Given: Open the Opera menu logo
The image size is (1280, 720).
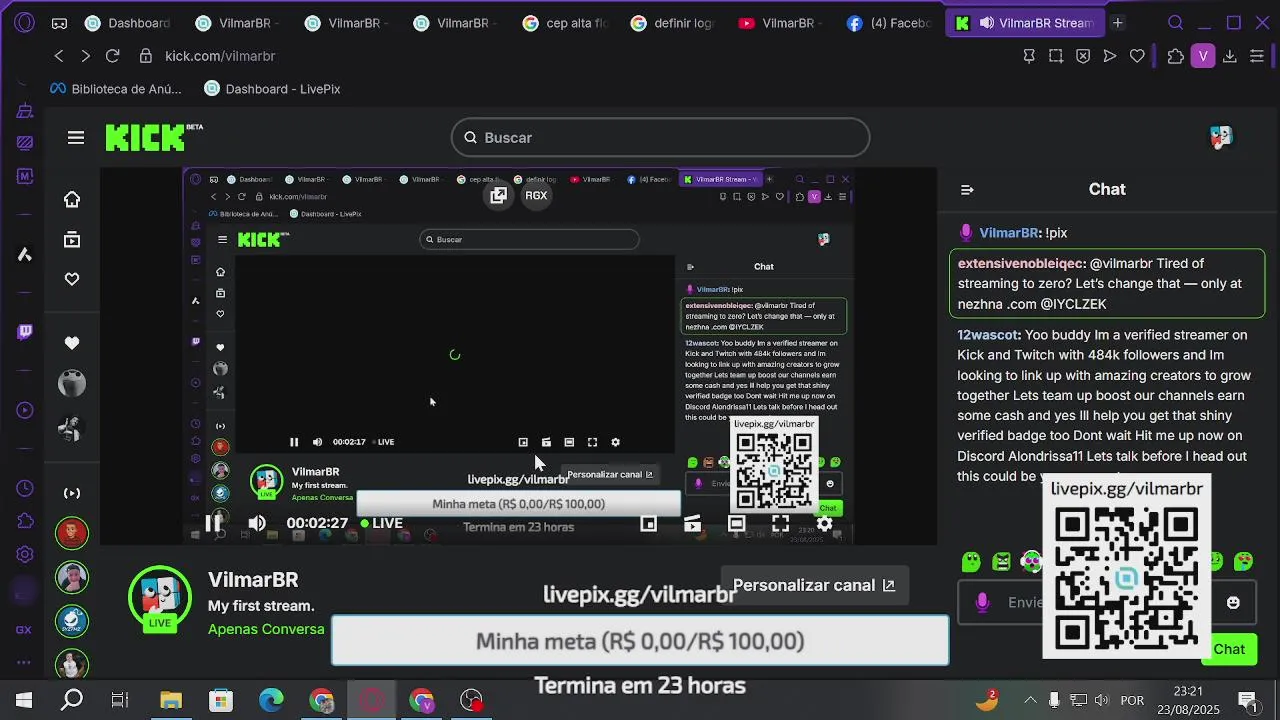Looking at the screenshot, I should tap(25, 22).
